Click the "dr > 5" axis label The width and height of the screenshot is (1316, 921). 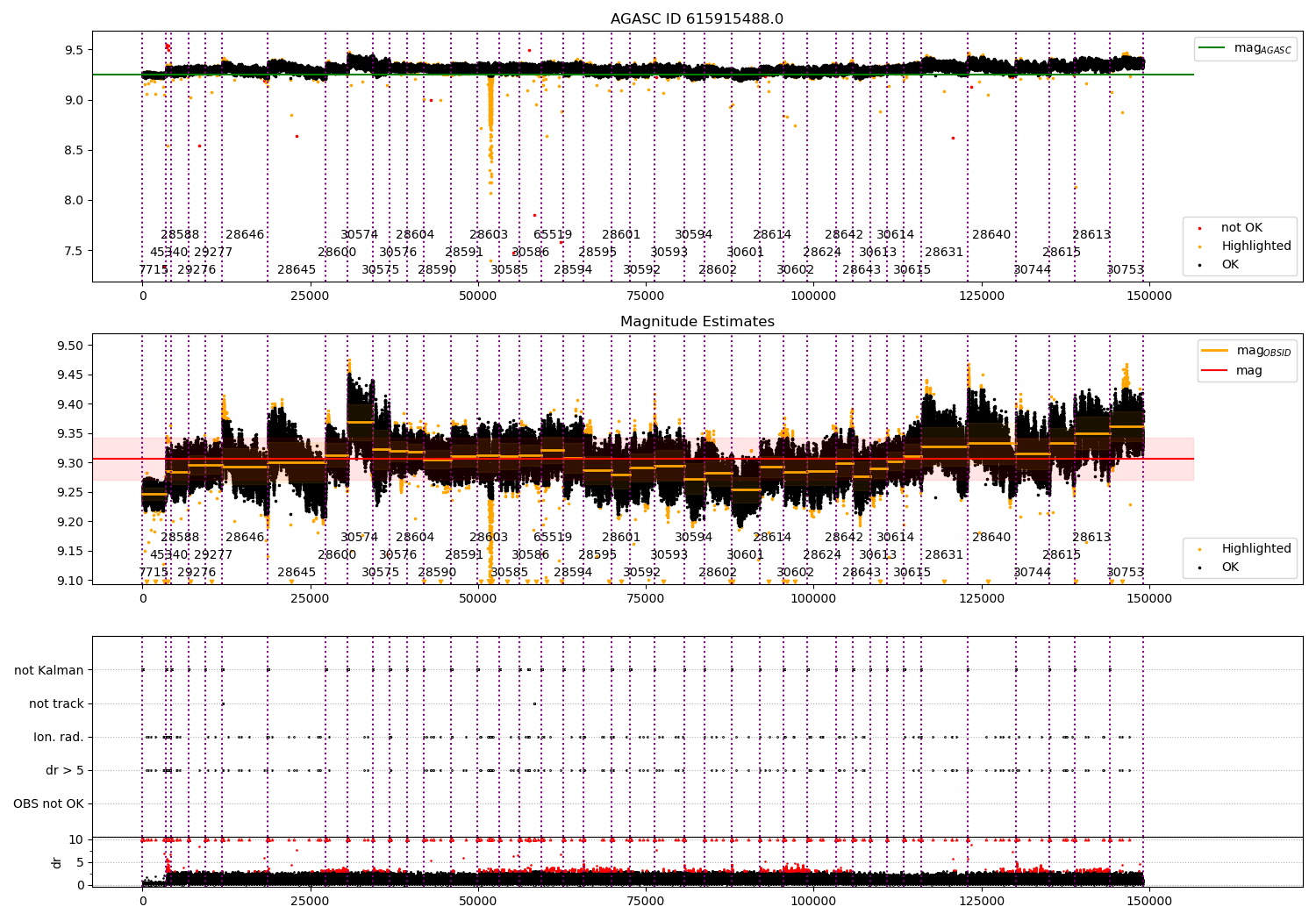click(x=65, y=771)
